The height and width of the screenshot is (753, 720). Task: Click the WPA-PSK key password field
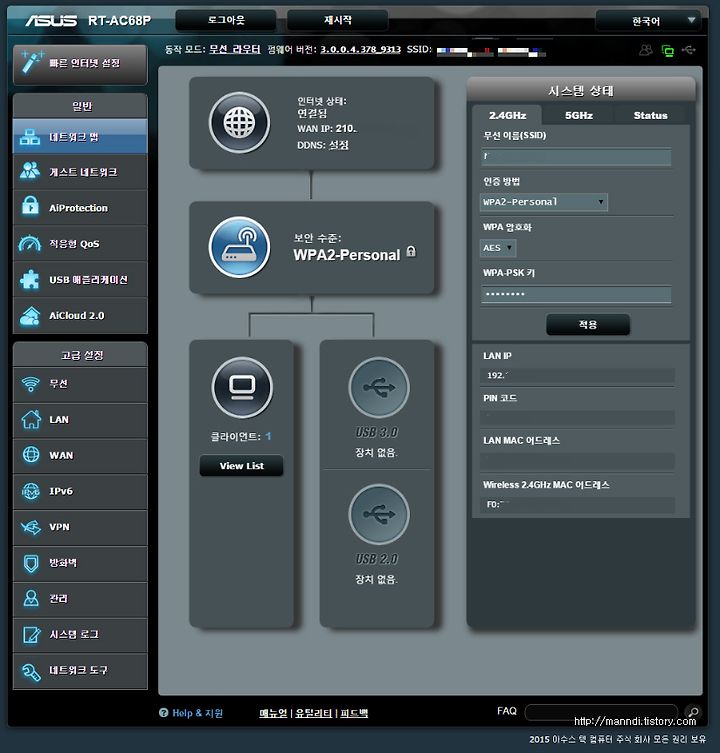(x=576, y=294)
